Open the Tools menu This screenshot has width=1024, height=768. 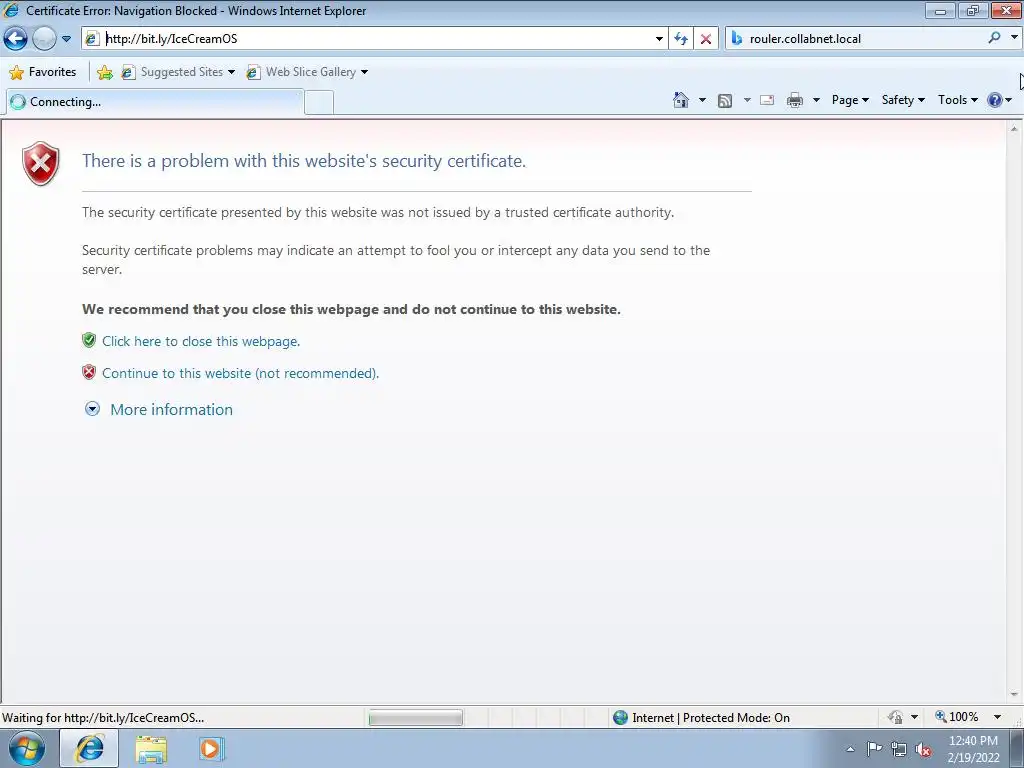[x=957, y=100]
